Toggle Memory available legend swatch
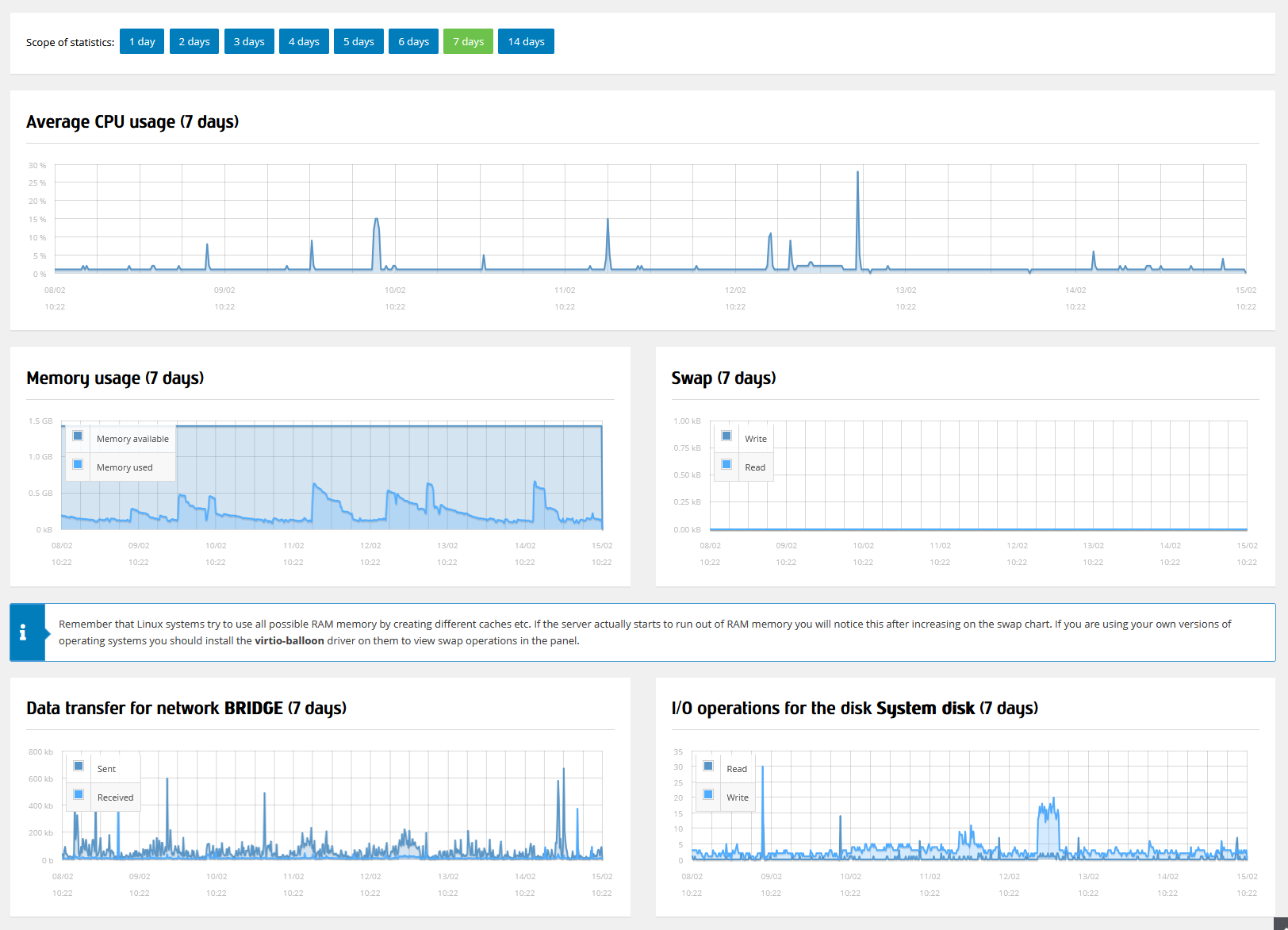Image resolution: width=1288 pixels, height=930 pixels. [78, 436]
